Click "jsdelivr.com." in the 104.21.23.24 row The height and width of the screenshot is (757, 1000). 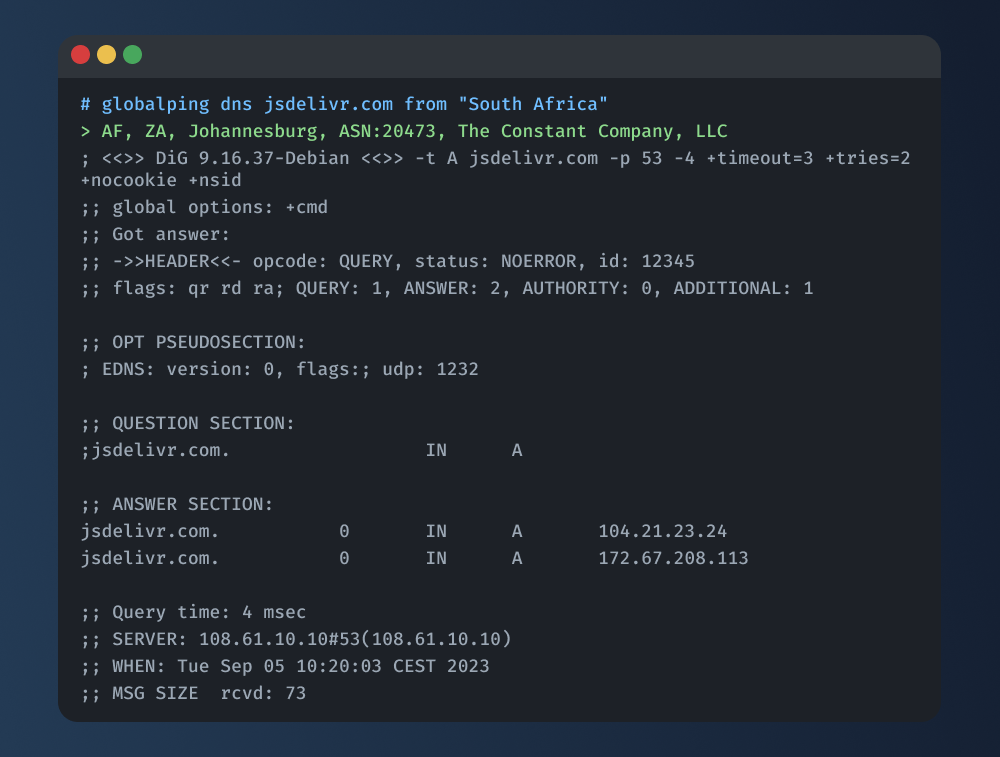coord(150,531)
